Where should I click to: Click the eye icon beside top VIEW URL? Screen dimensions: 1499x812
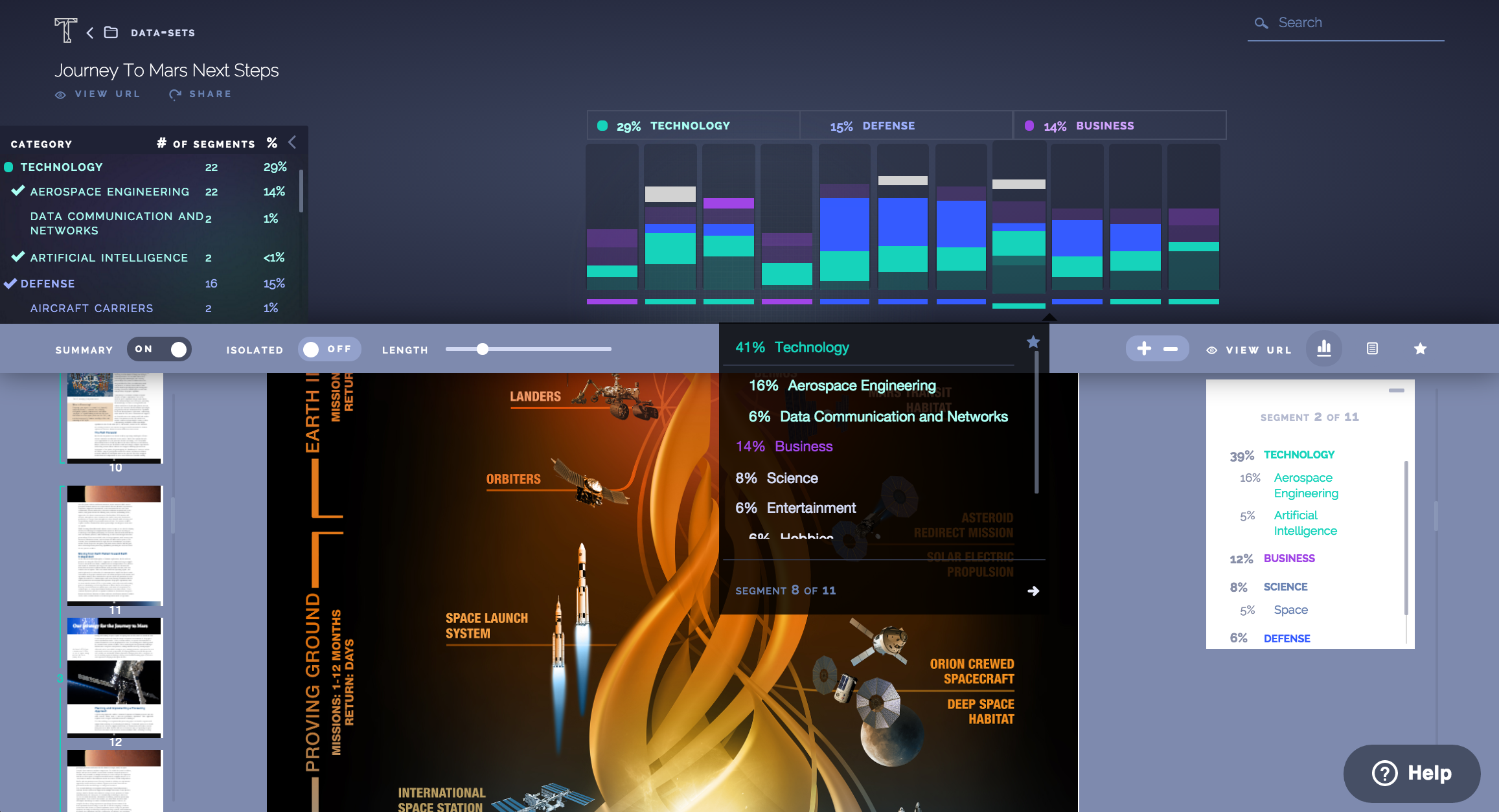[60, 95]
